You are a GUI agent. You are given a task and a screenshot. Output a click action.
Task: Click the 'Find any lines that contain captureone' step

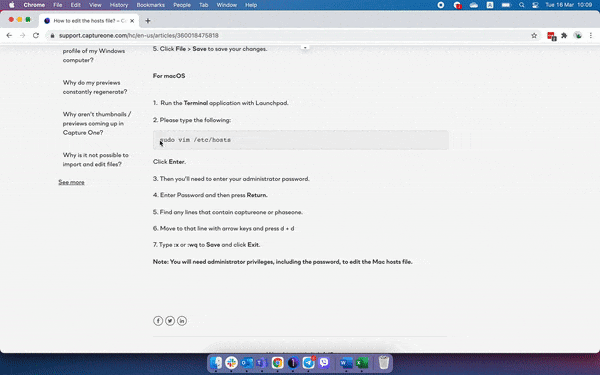(x=228, y=212)
